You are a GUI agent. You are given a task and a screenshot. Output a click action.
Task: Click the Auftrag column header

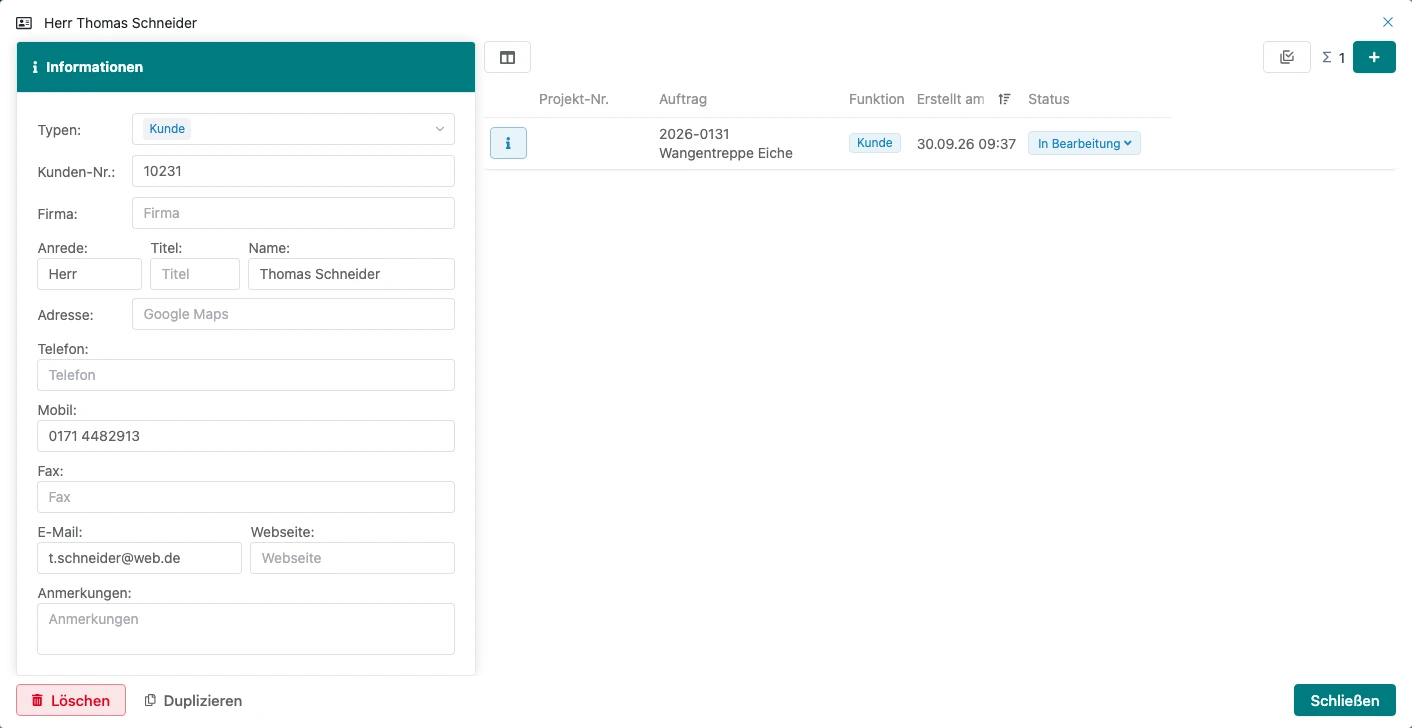point(683,99)
